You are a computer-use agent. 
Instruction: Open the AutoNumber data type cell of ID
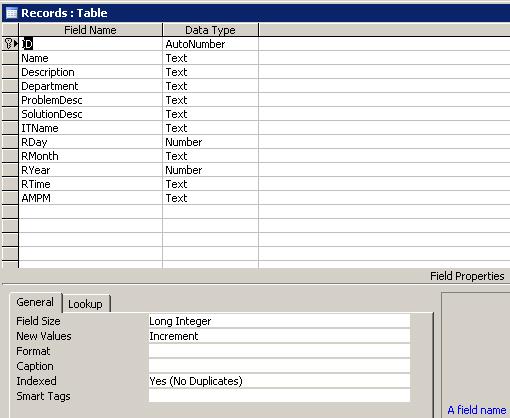point(210,44)
